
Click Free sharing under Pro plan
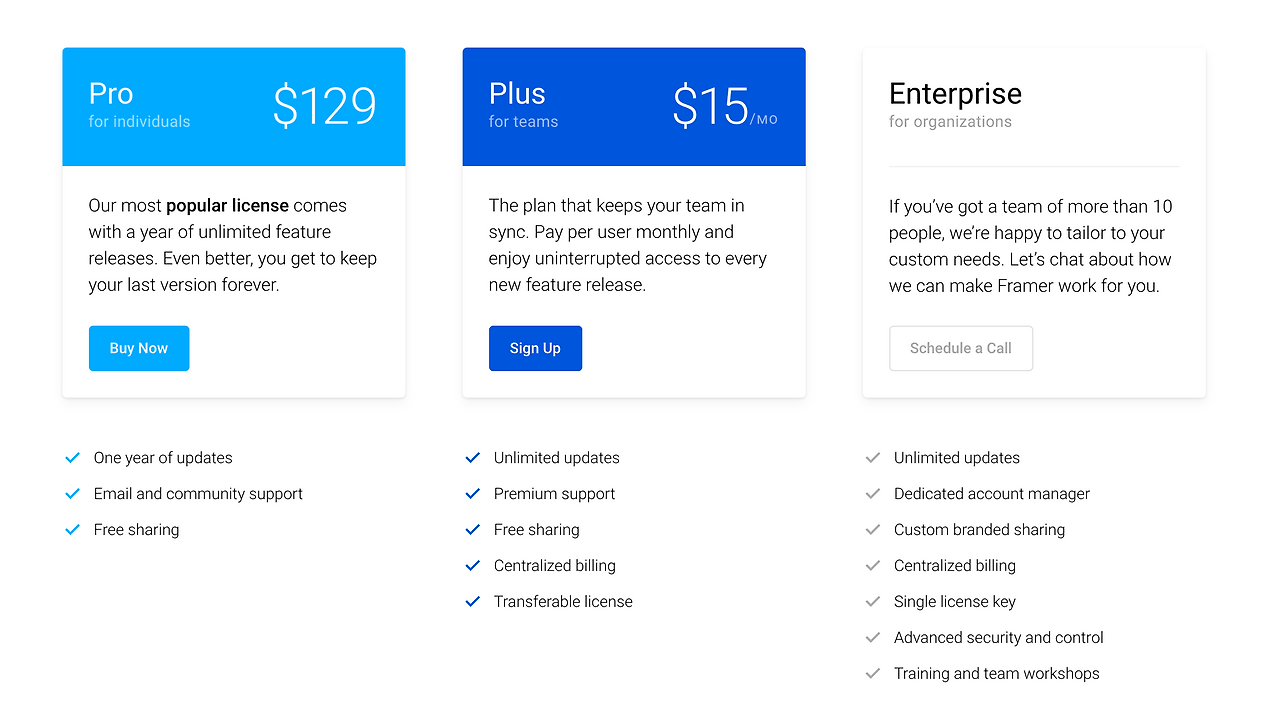(x=136, y=530)
